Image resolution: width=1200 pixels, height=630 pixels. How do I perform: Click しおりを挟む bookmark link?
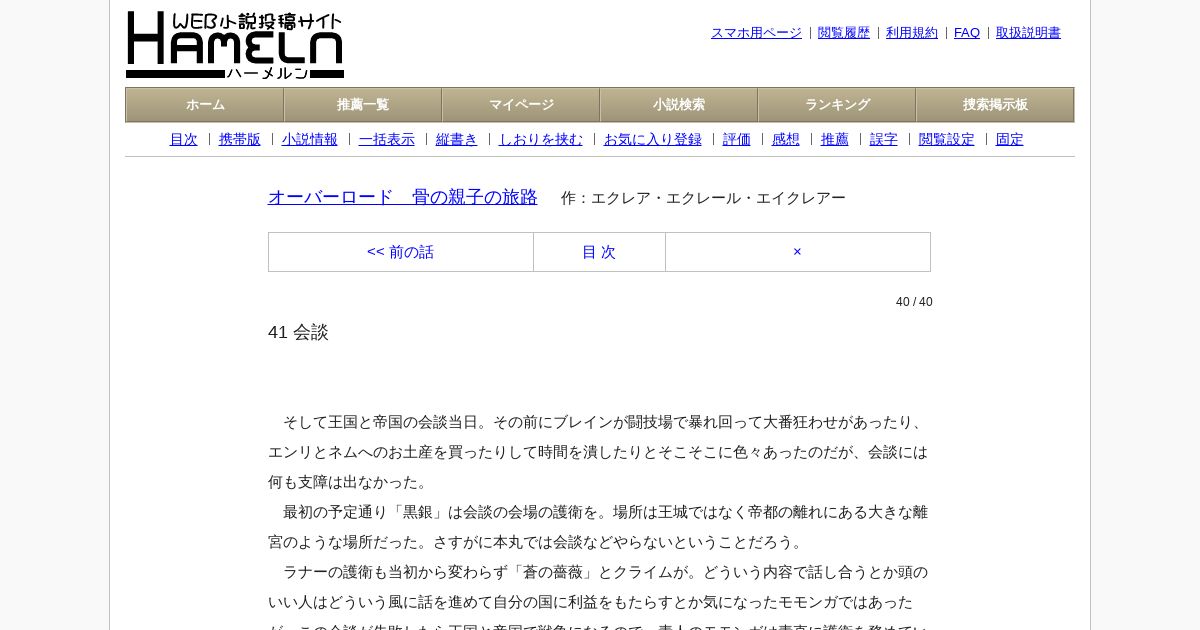(541, 140)
